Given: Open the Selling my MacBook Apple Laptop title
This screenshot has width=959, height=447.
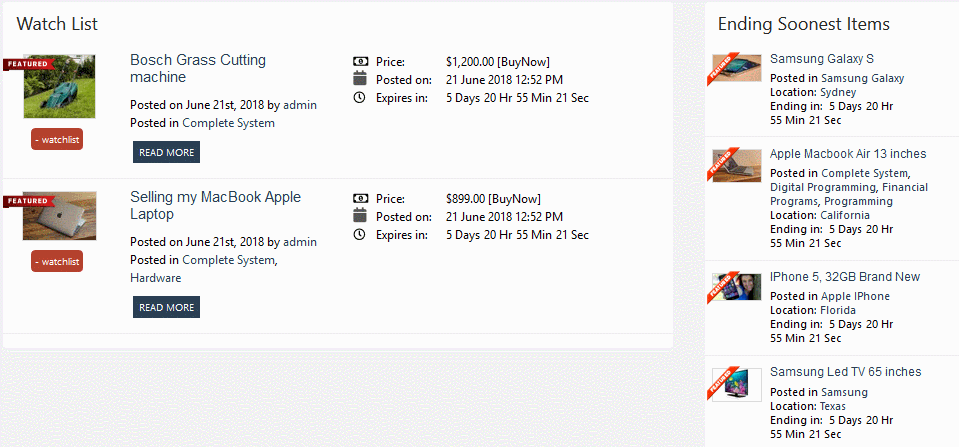Looking at the screenshot, I should (x=215, y=205).
